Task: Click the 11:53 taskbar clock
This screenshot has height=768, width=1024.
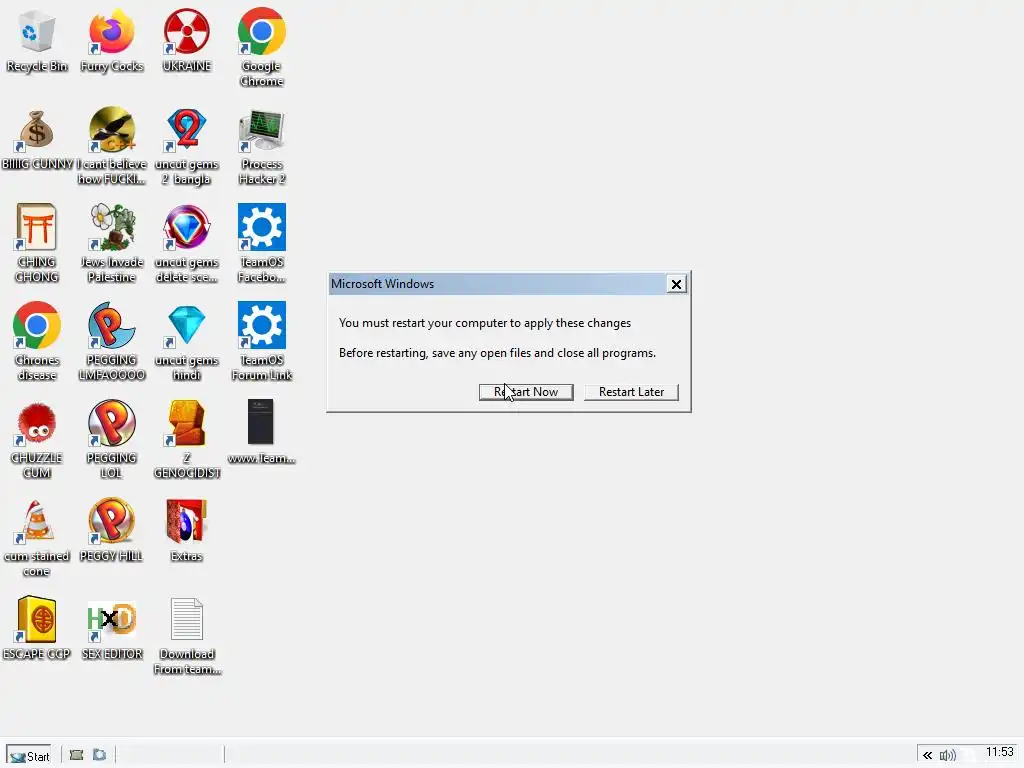Action: (999, 752)
